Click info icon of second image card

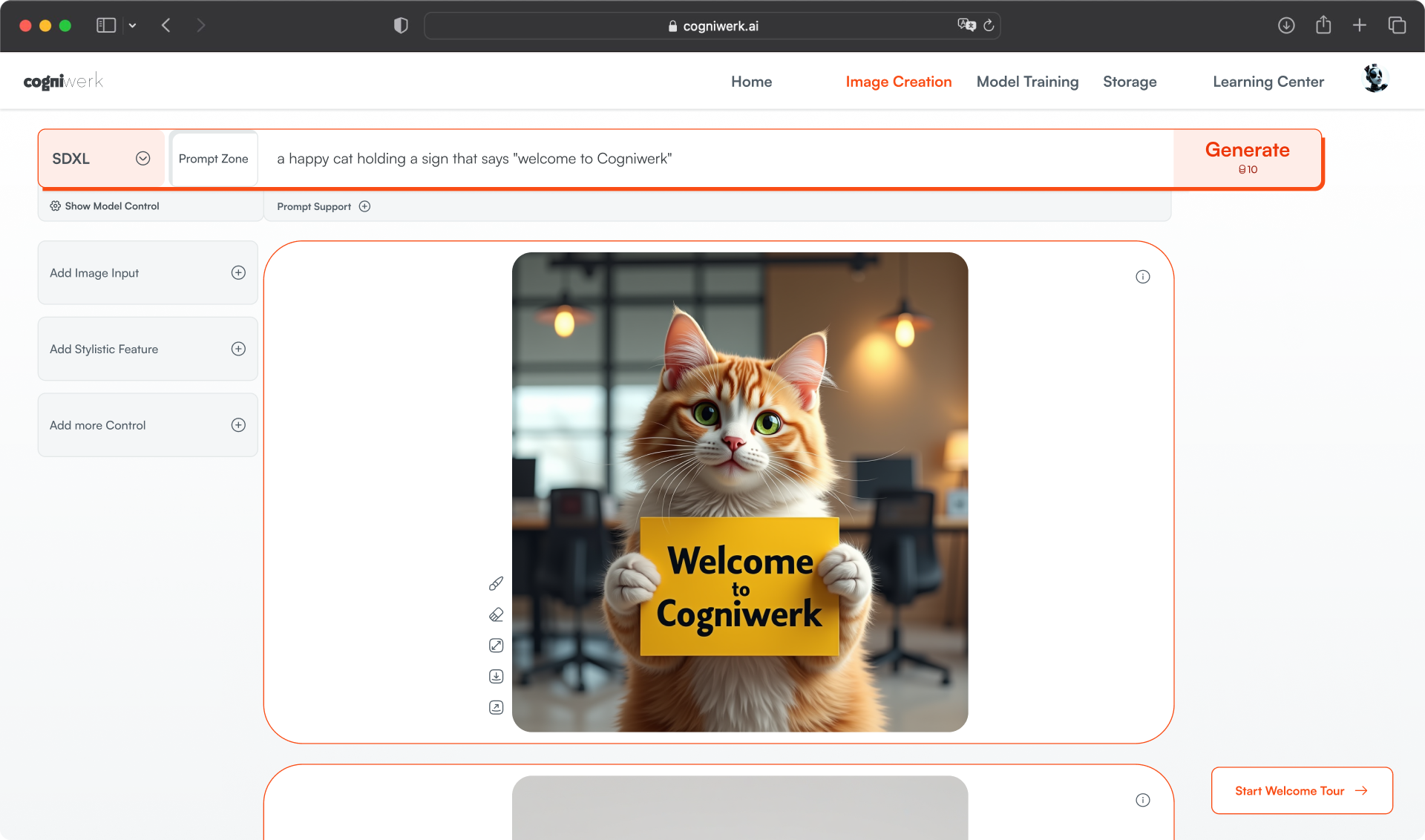(1142, 800)
